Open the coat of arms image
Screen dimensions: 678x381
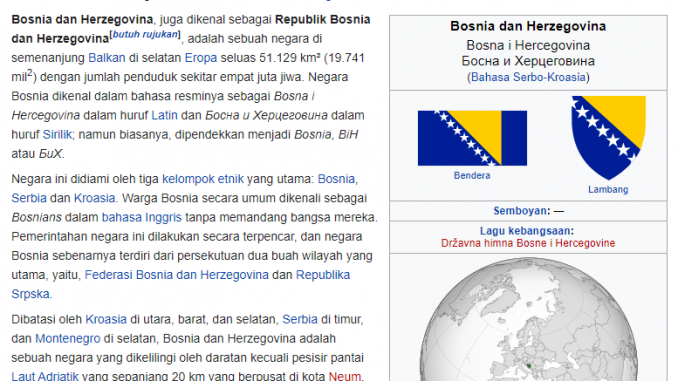608,138
